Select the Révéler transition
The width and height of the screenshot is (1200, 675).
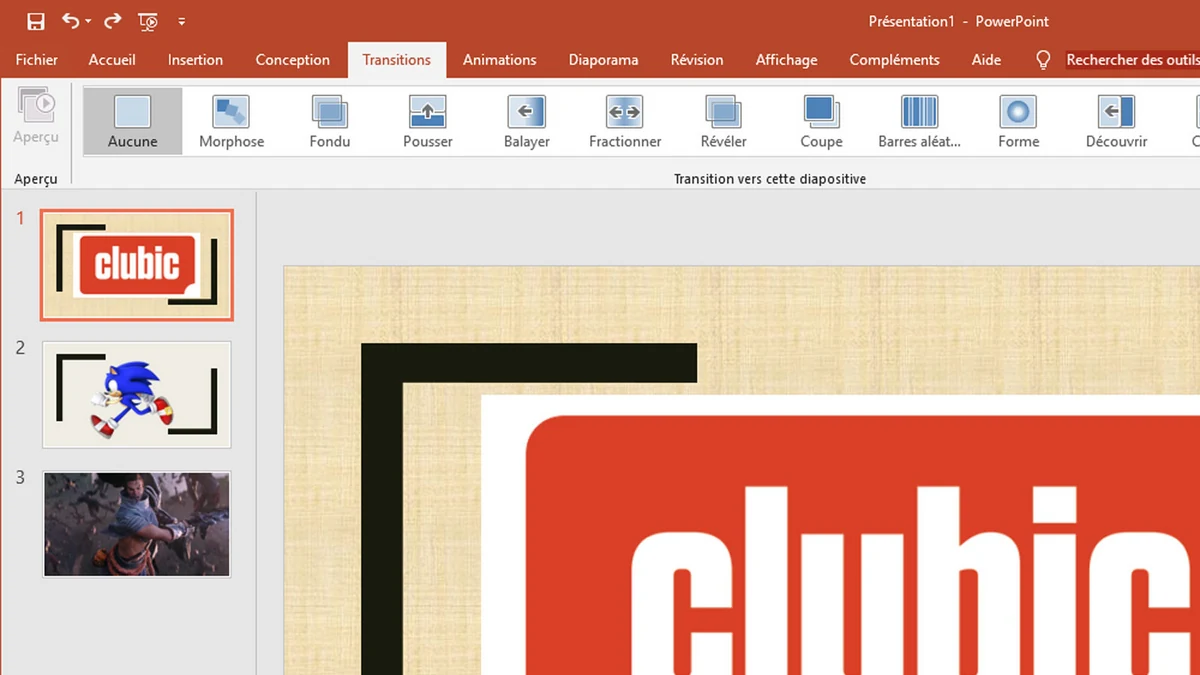tap(723, 121)
